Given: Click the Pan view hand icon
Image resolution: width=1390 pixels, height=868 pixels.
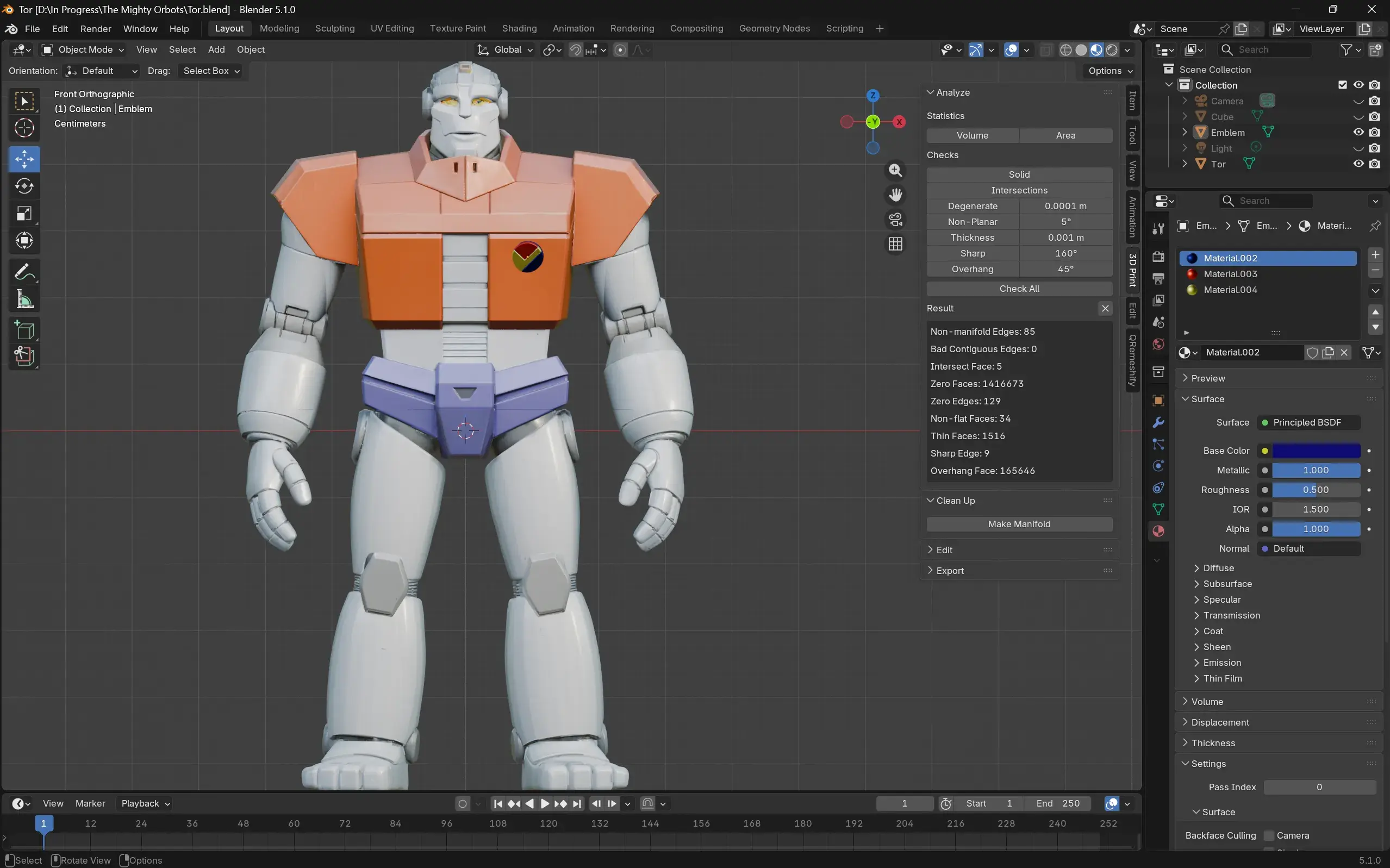Looking at the screenshot, I should pyautogui.click(x=895, y=195).
